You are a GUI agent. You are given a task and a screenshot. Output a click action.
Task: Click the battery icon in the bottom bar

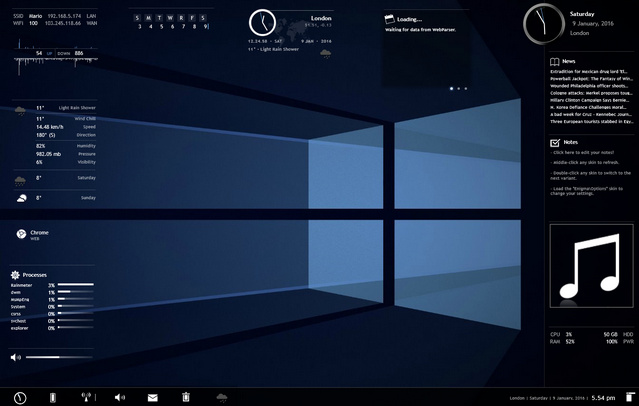tap(53, 397)
